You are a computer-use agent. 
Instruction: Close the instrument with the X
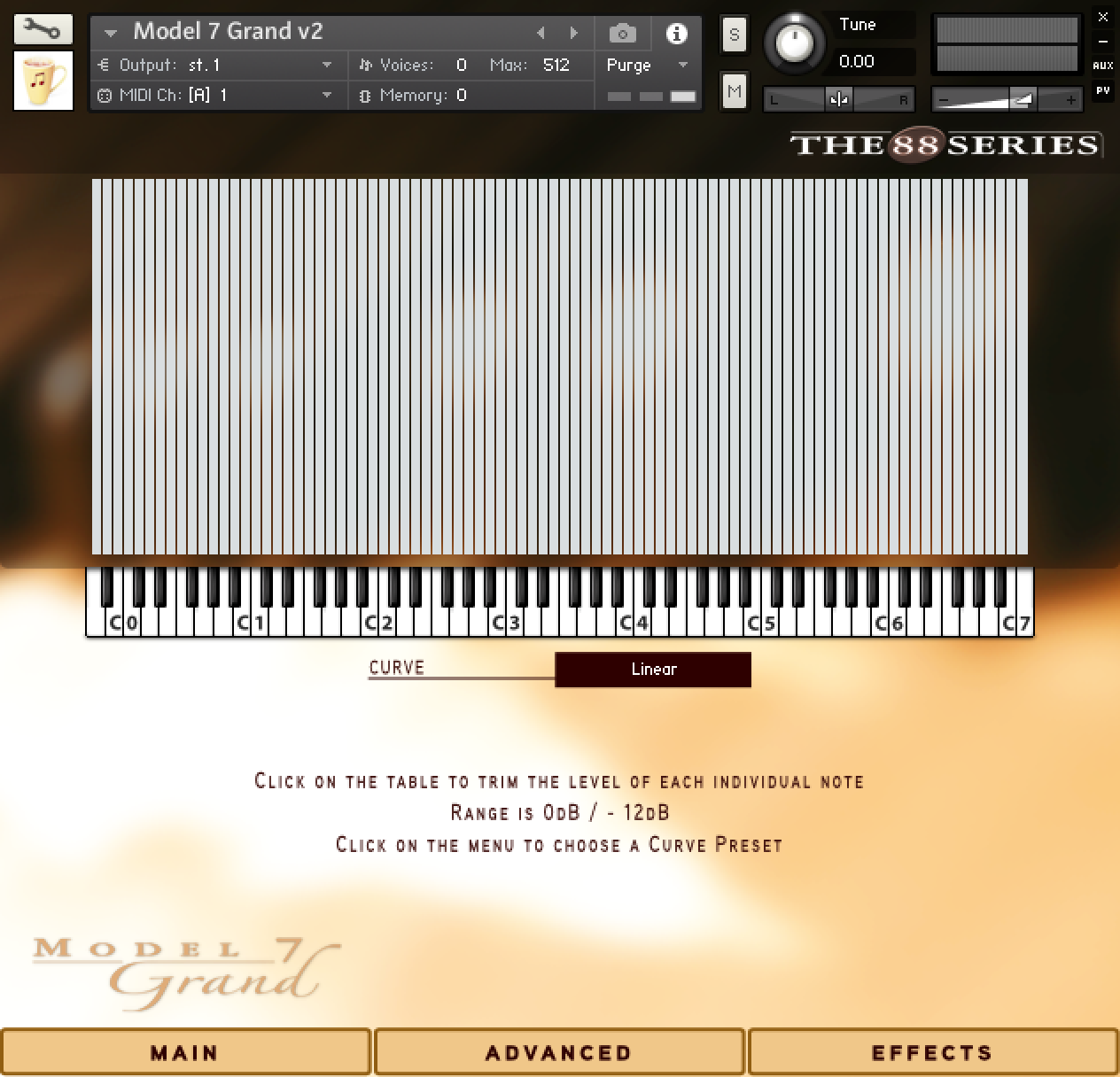tap(1103, 17)
